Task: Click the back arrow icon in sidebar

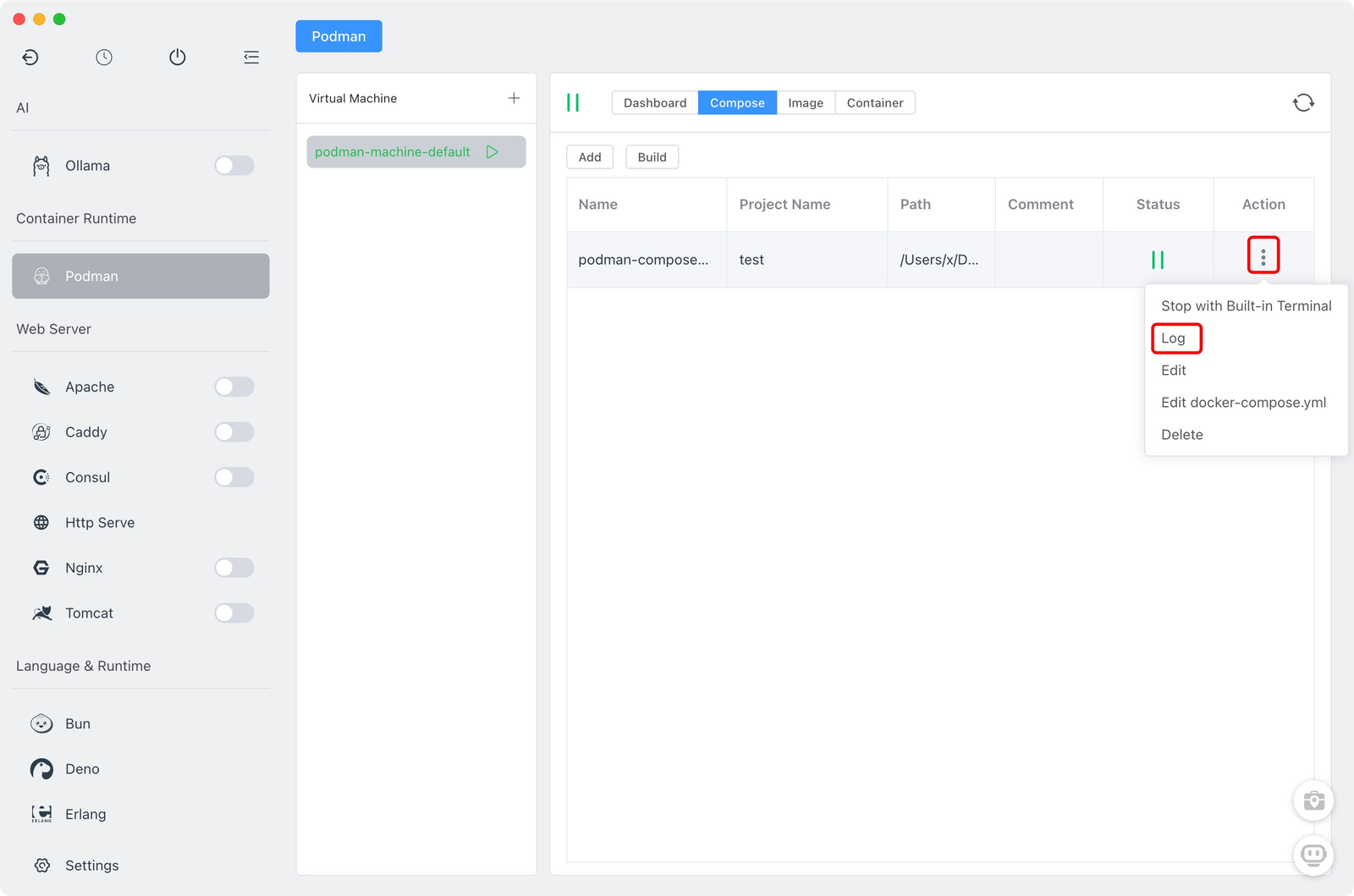Action: click(x=30, y=58)
